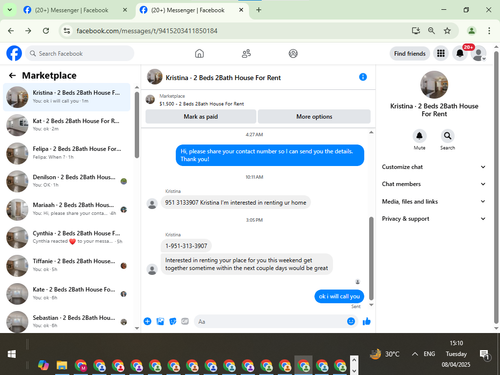The image size is (500, 375).
Task: Choose a sticker in the composer
Action: coord(173,321)
